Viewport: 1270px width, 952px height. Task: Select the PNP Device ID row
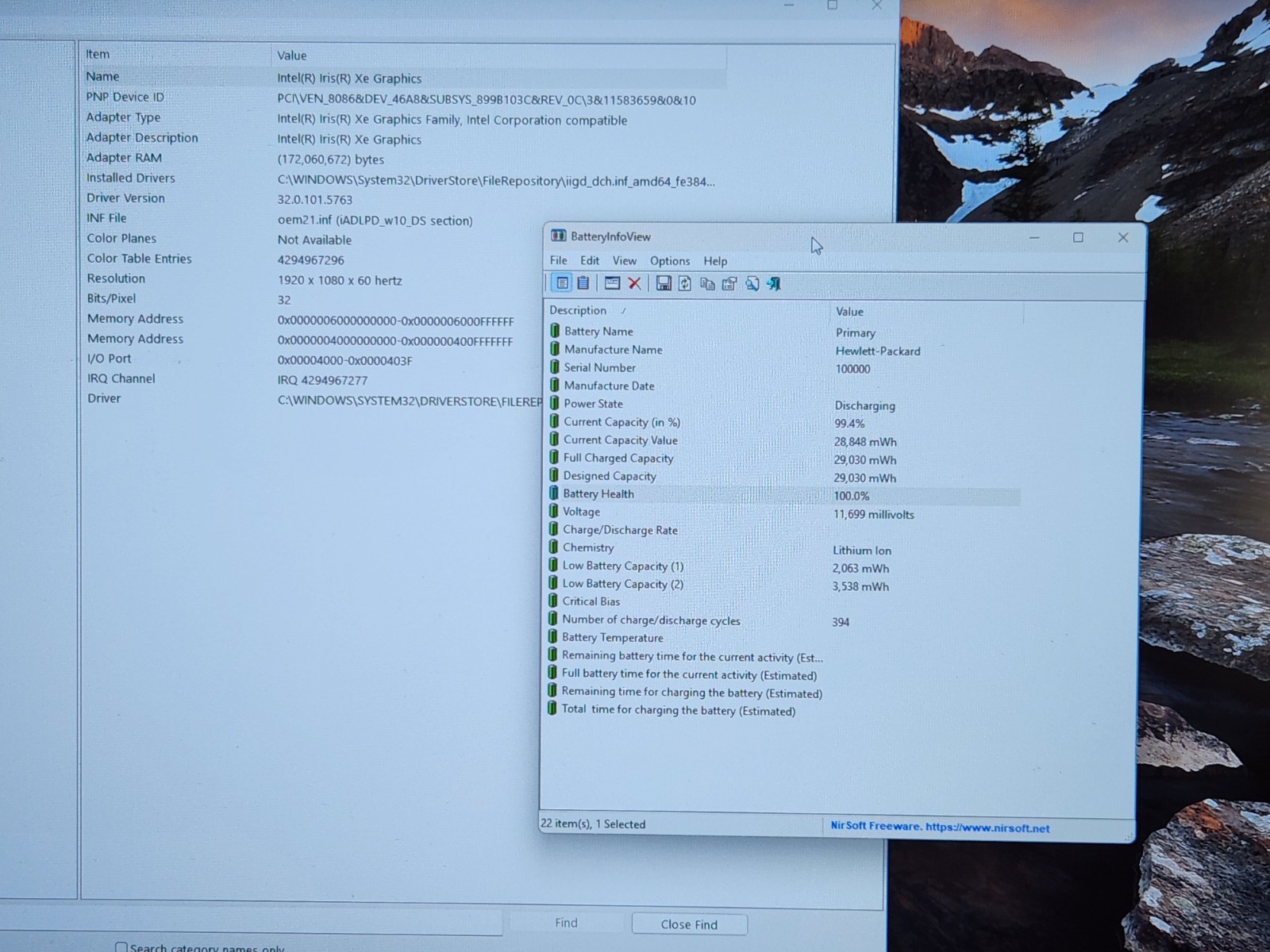[404, 98]
